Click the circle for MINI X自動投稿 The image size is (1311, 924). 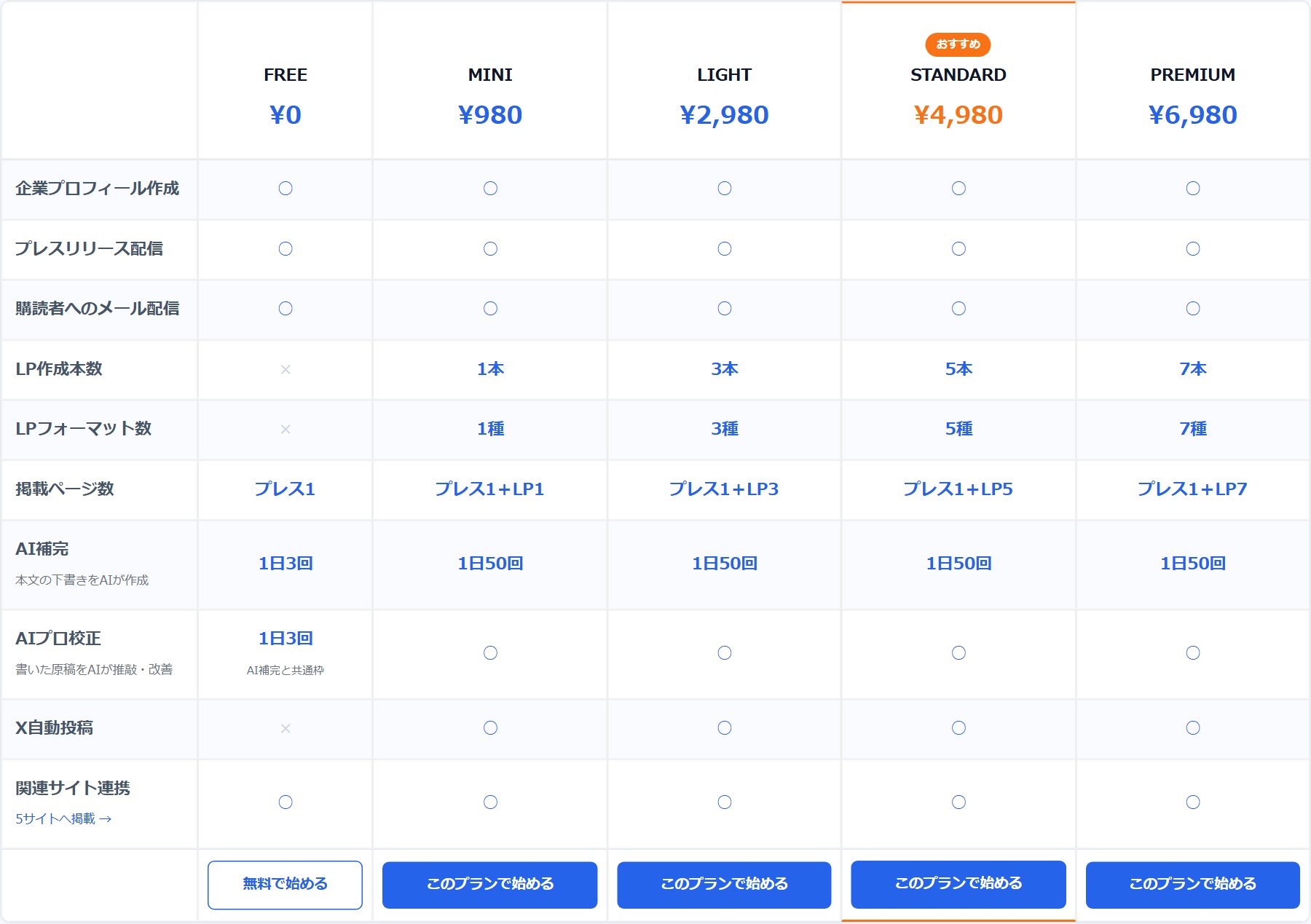[490, 728]
